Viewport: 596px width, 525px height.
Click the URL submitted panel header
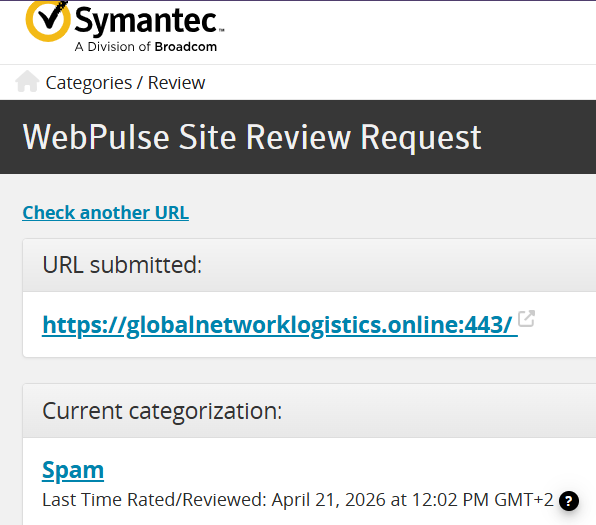click(309, 265)
